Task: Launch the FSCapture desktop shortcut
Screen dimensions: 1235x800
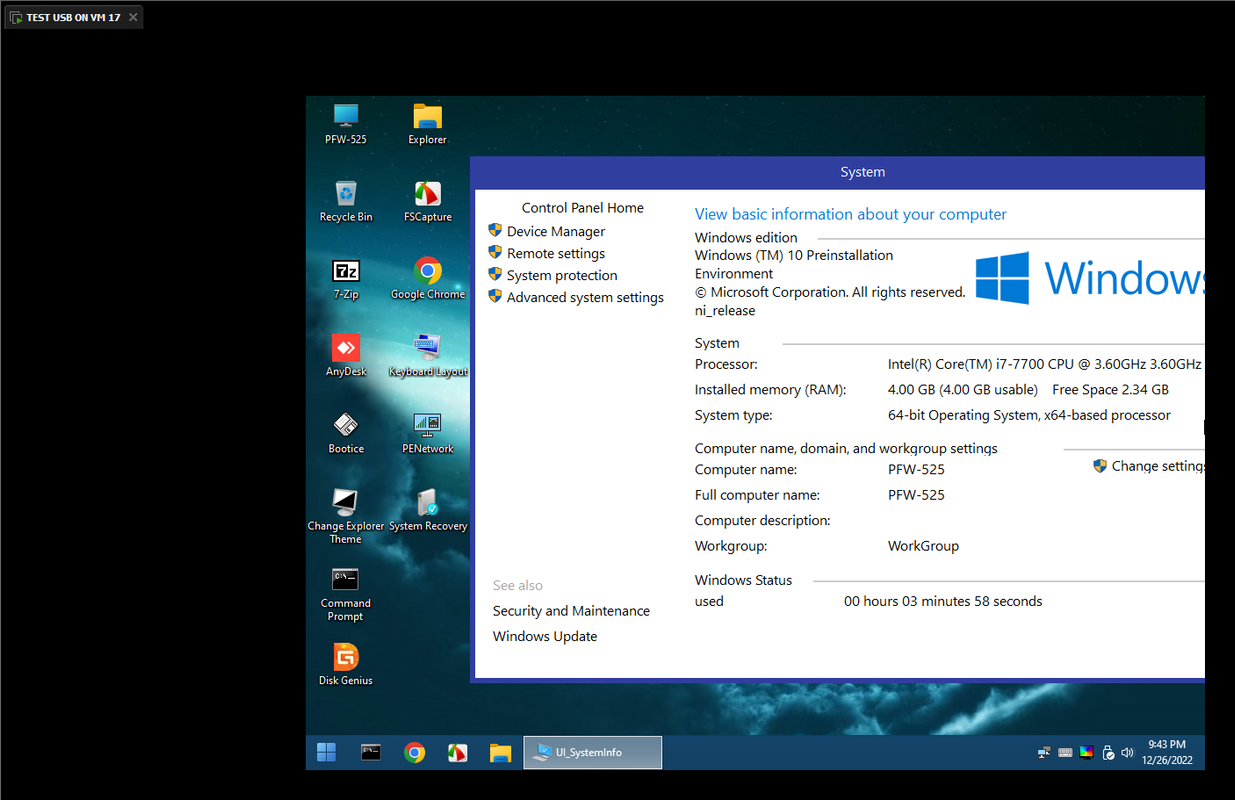Action: pyautogui.click(x=427, y=201)
